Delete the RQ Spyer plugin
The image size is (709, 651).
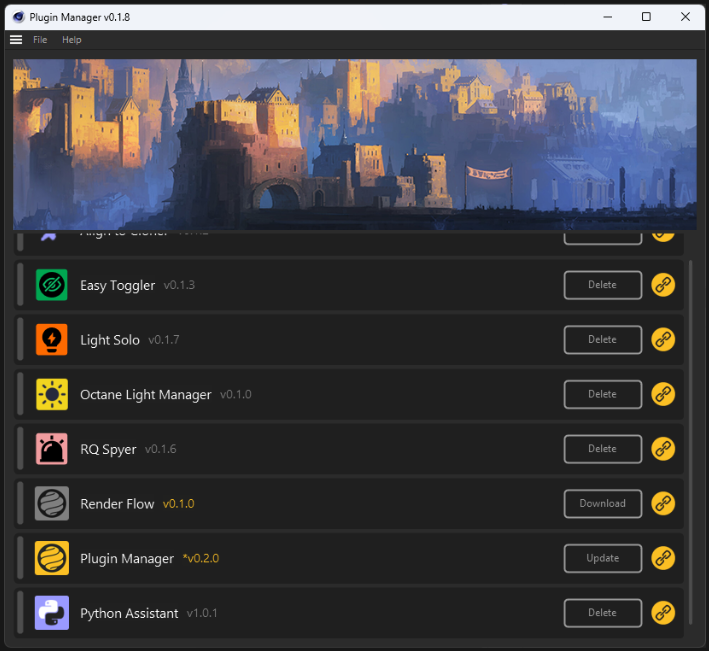(603, 449)
